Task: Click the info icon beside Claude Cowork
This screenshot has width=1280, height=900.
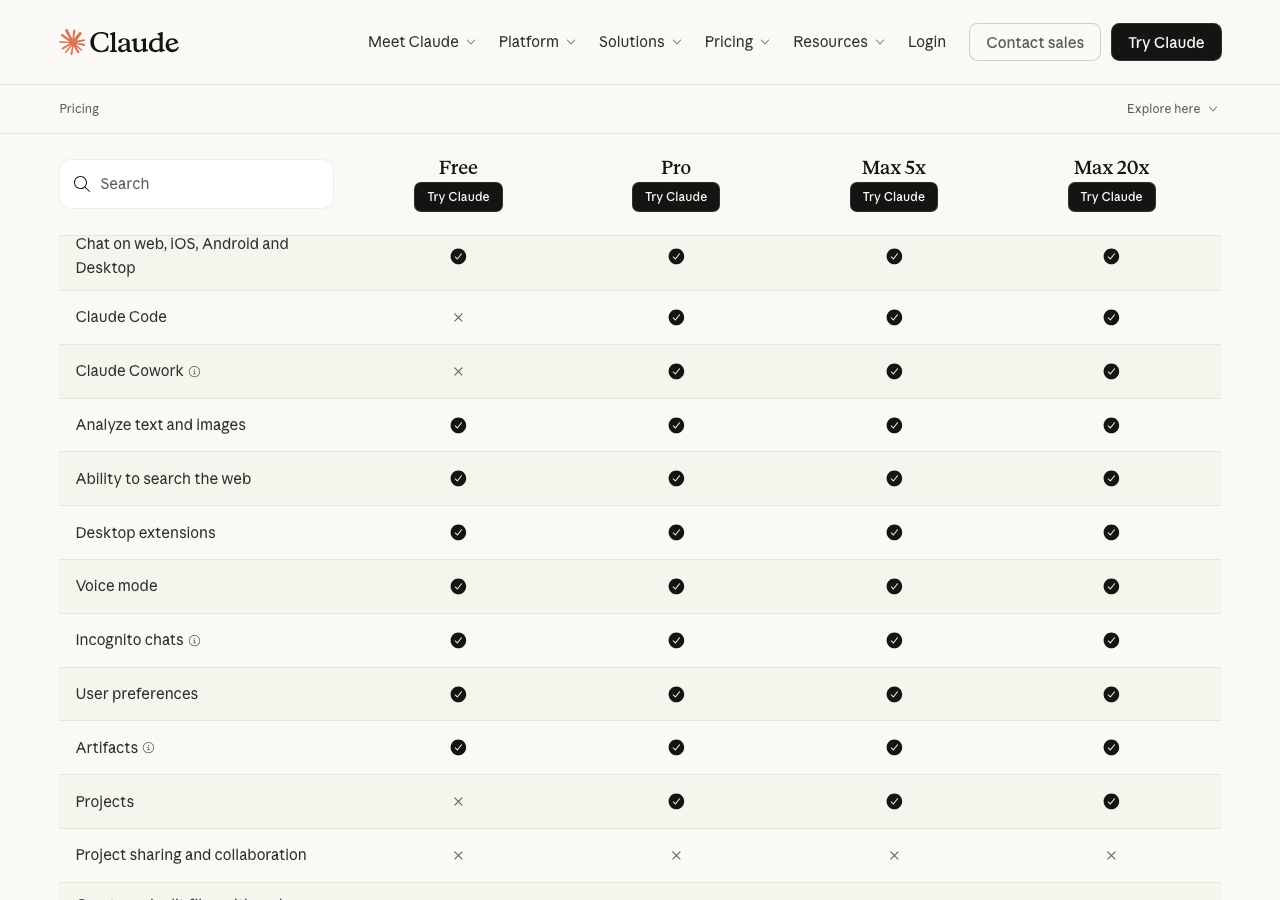Action: click(195, 372)
